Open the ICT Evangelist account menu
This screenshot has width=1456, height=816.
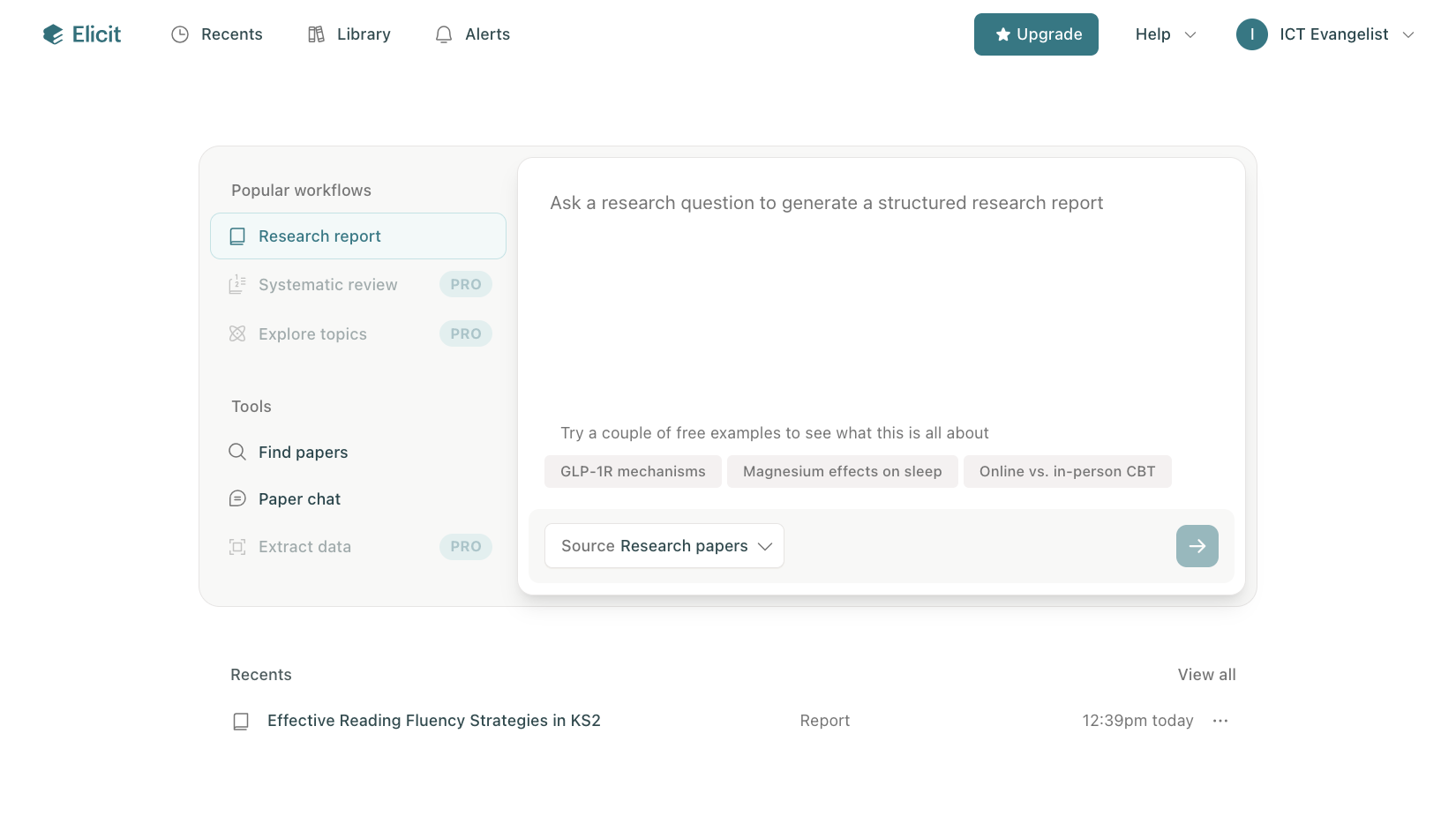(x=1334, y=34)
